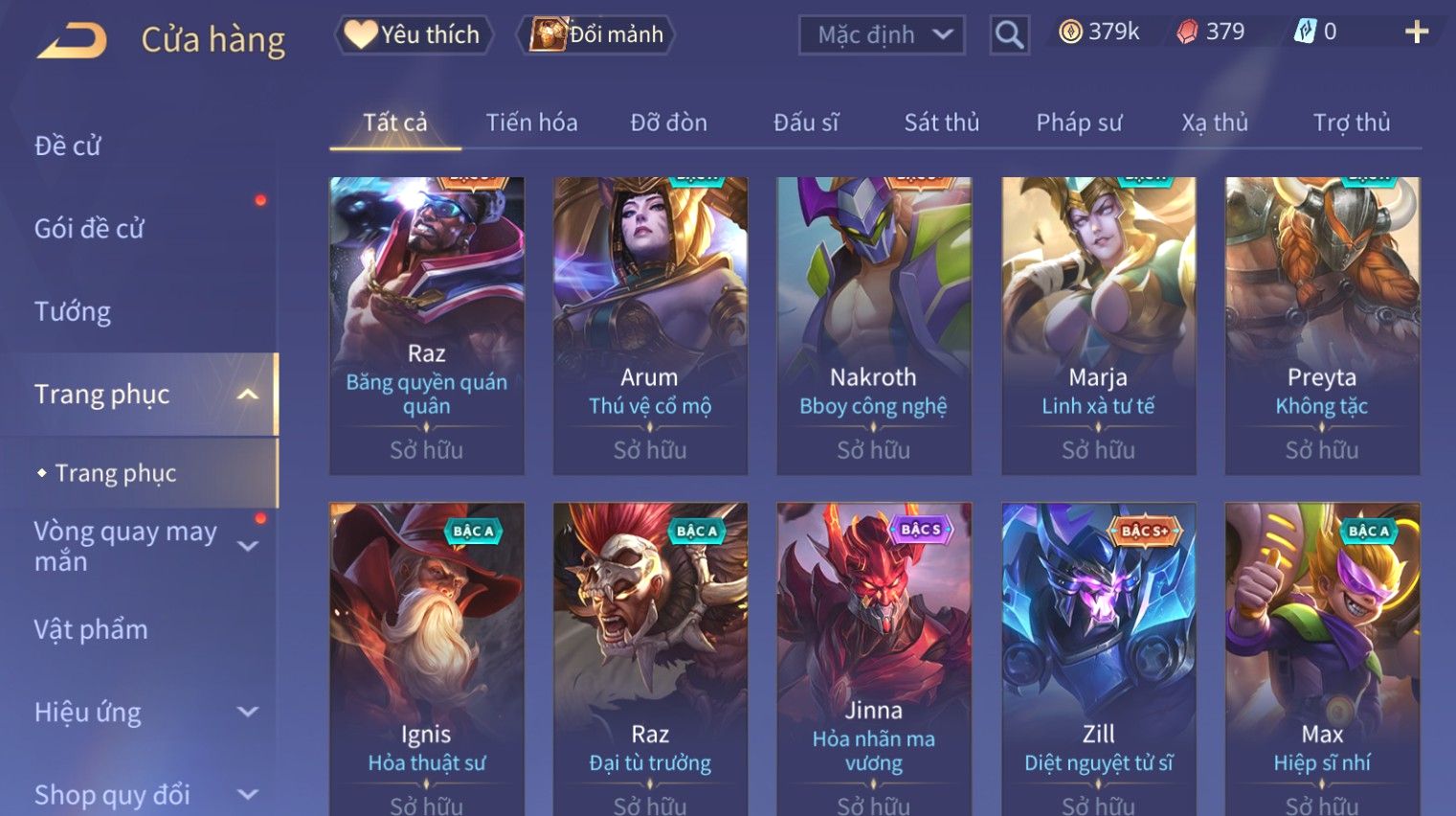Image resolution: width=1456 pixels, height=816 pixels.
Task: Tap the red ruby icon showing 379
Action: click(1187, 33)
